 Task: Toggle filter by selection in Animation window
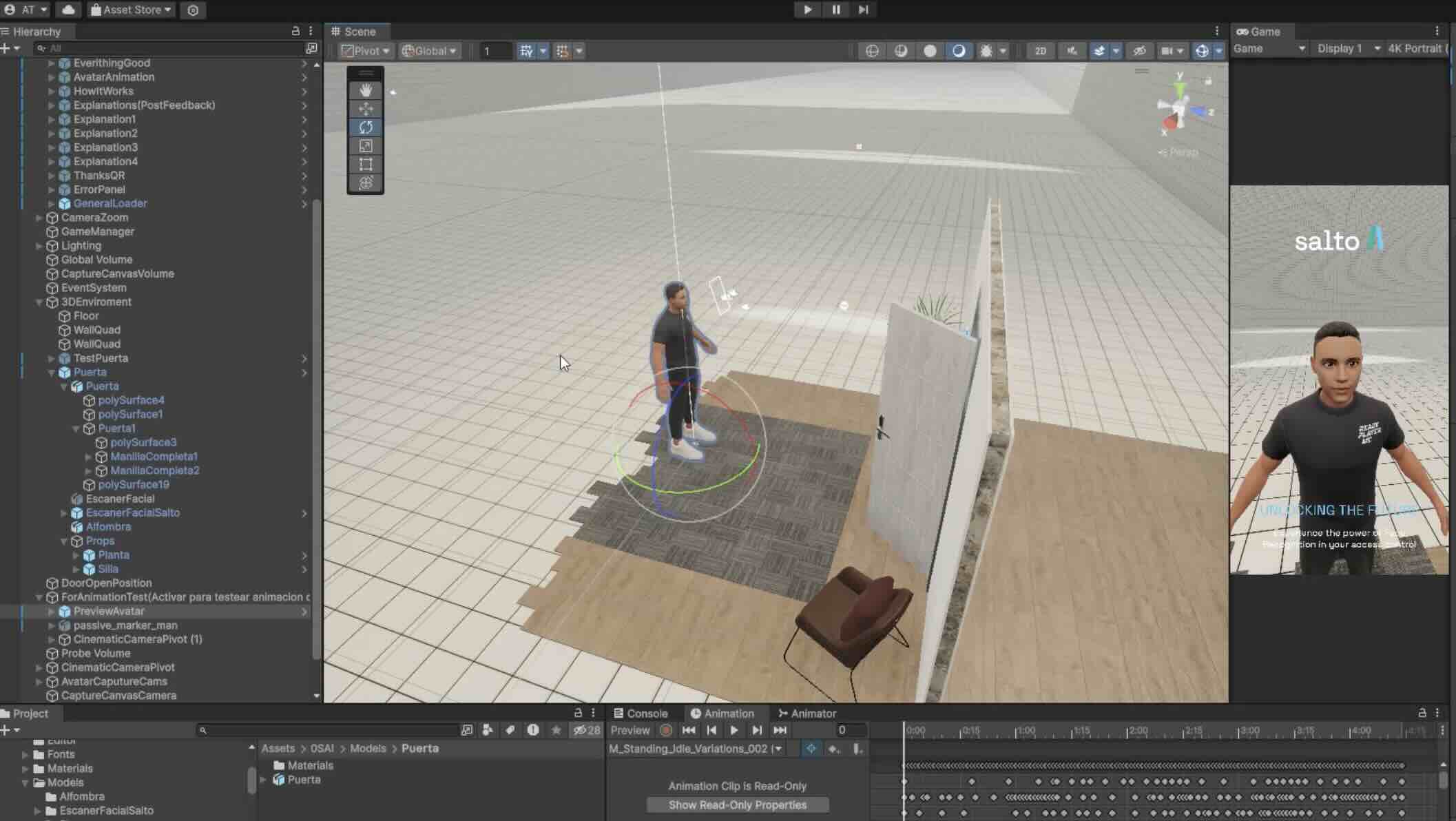811,749
